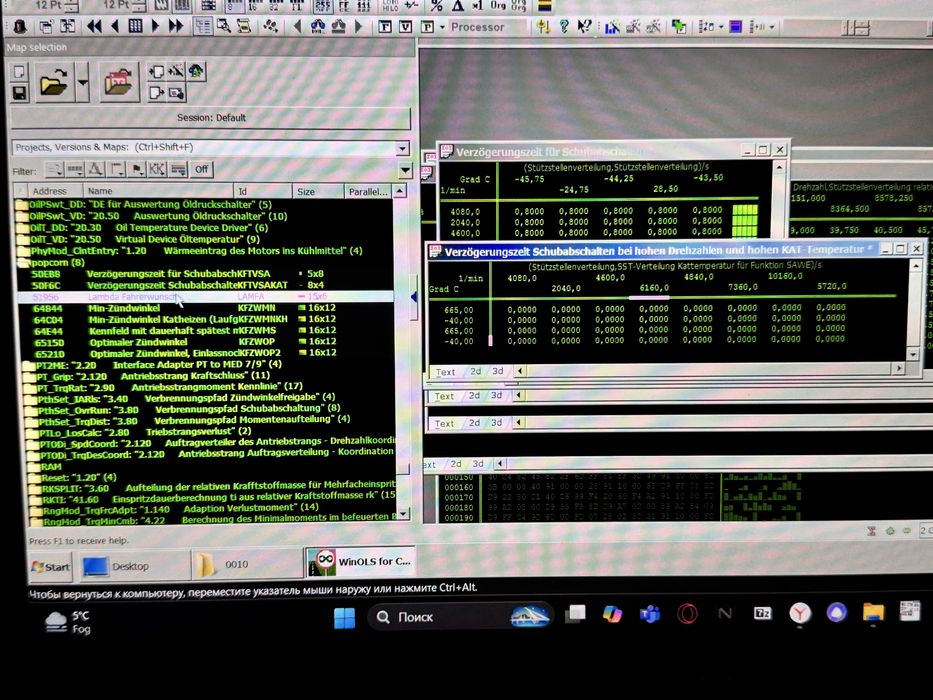Click the delta difference icon

(x=458, y=6)
